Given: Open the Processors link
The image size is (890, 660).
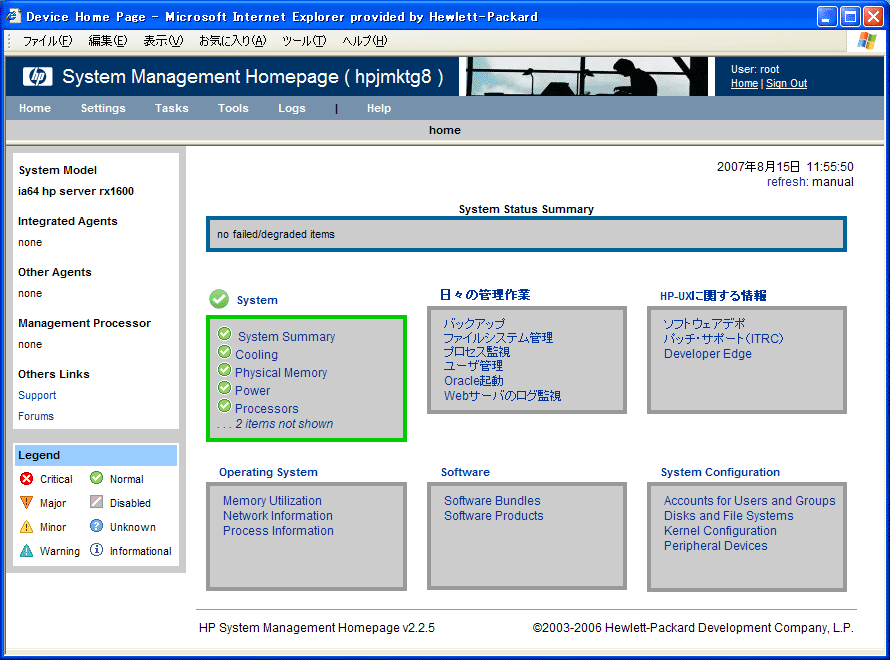Looking at the screenshot, I should (267, 409).
